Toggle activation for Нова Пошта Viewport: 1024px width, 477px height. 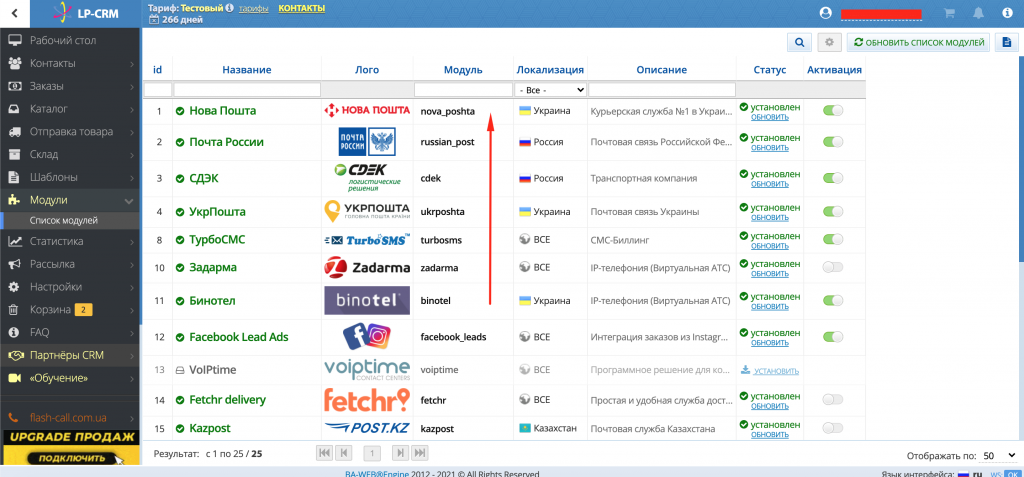(x=833, y=111)
